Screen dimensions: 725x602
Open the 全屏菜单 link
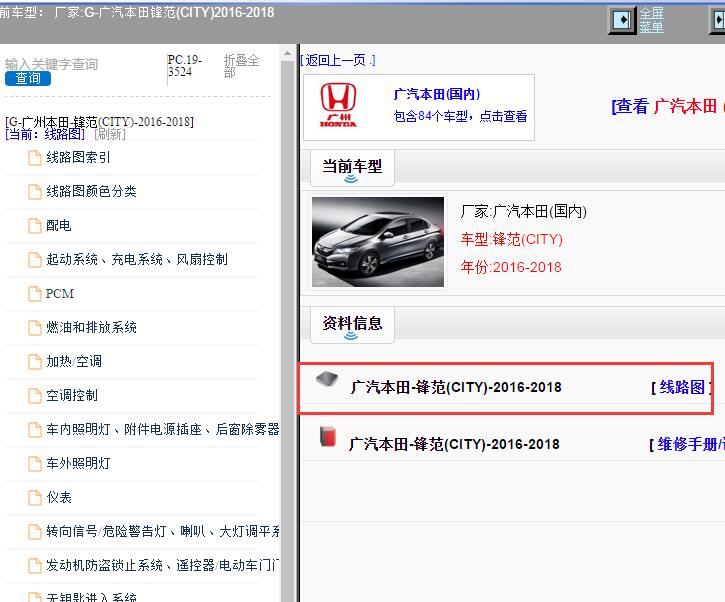(x=651, y=20)
